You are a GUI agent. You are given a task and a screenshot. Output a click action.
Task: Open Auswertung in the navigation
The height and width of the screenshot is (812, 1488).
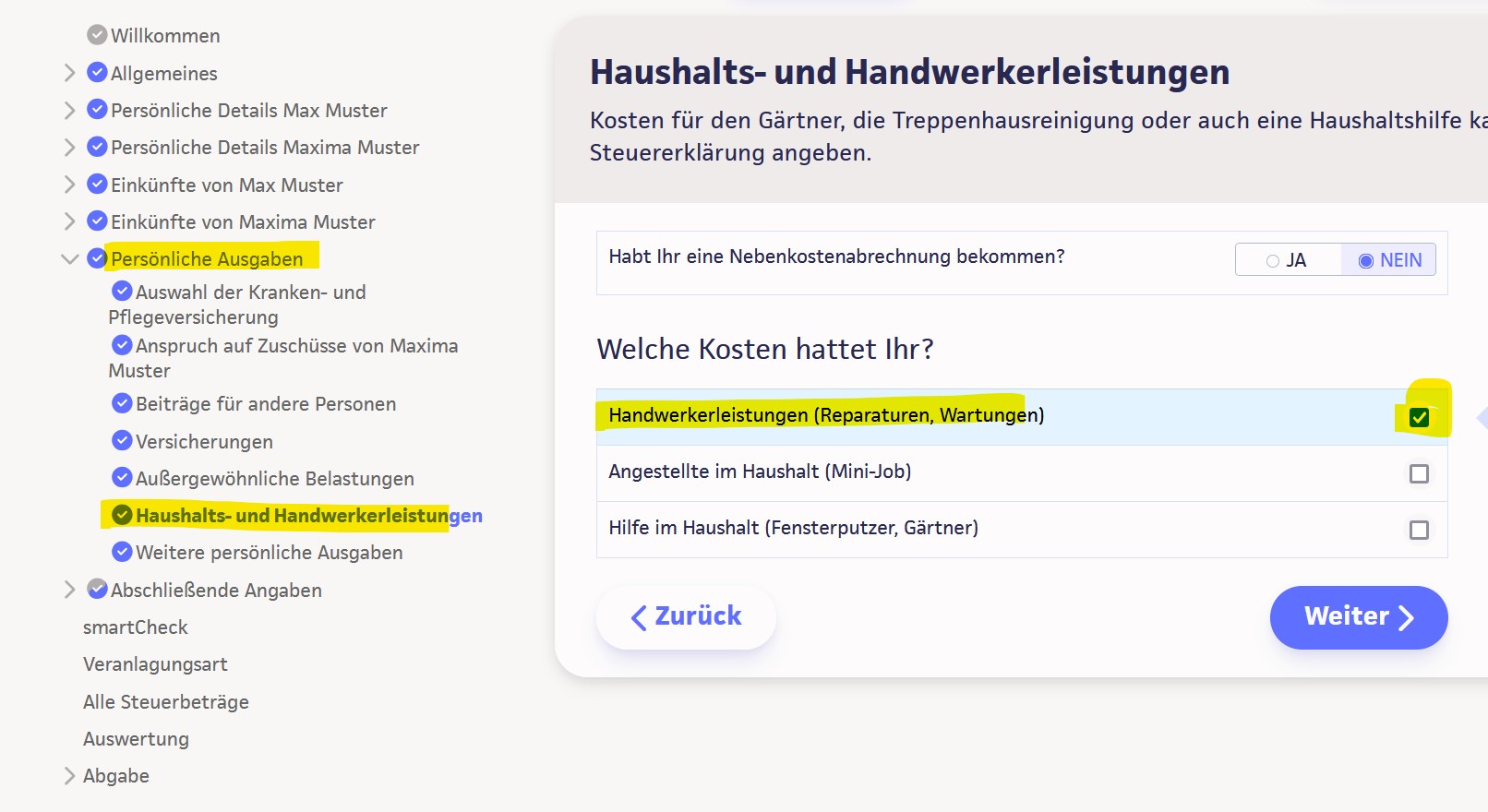(x=136, y=739)
